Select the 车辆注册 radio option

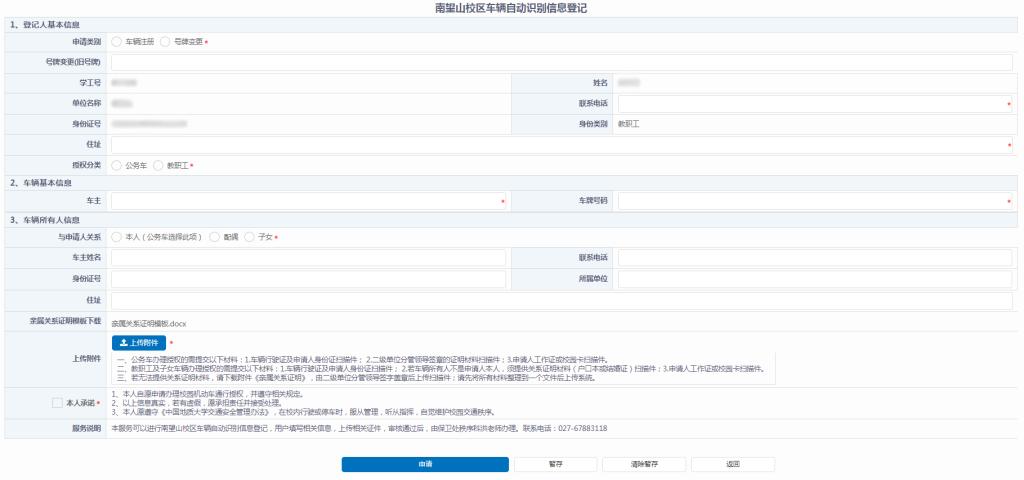[118, 41]
